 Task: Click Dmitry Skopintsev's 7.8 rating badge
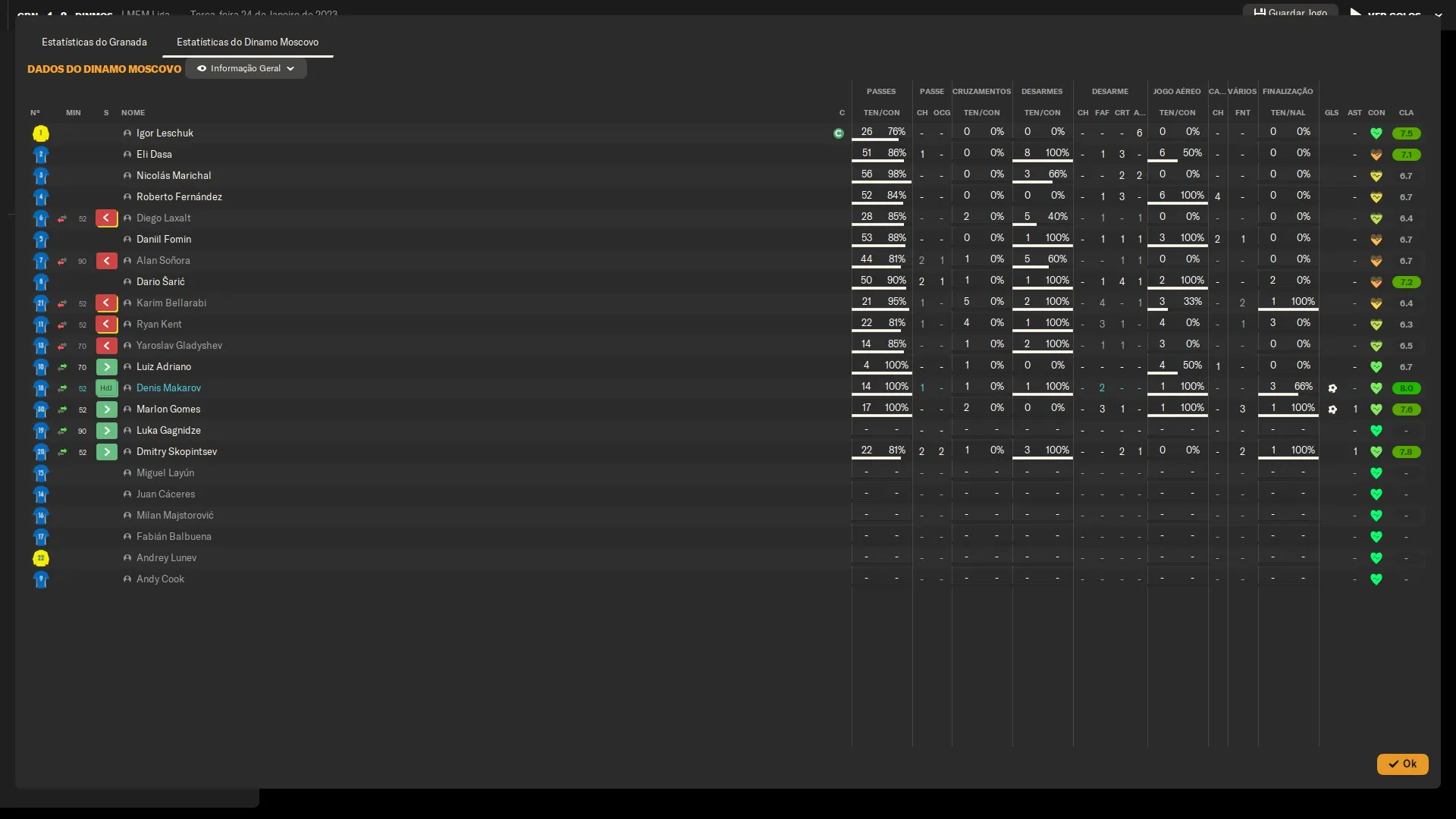point(1406,452)
